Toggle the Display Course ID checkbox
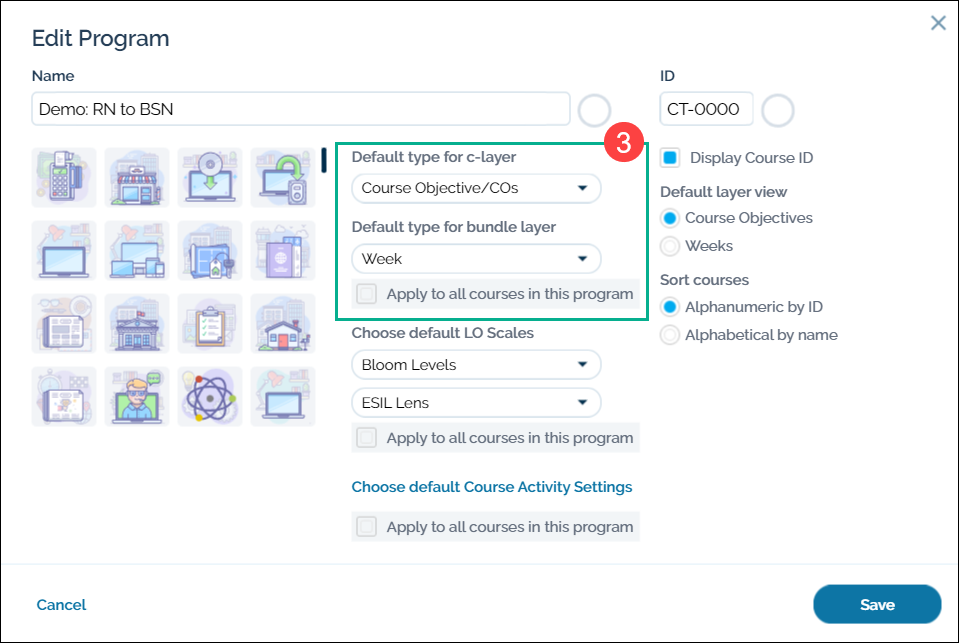 670,158
